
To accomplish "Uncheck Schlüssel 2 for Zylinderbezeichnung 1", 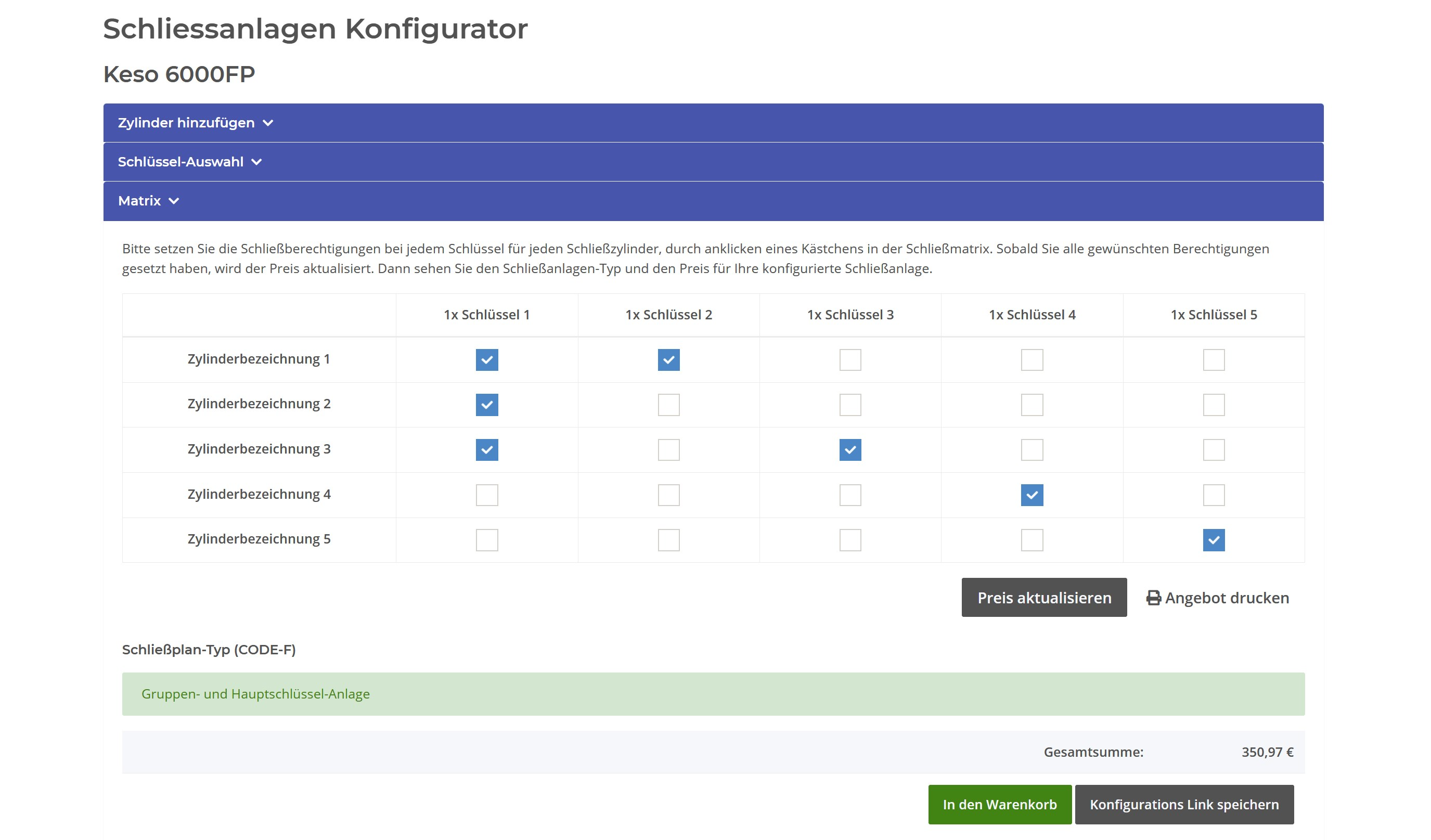I will click(x=668, y=359).
